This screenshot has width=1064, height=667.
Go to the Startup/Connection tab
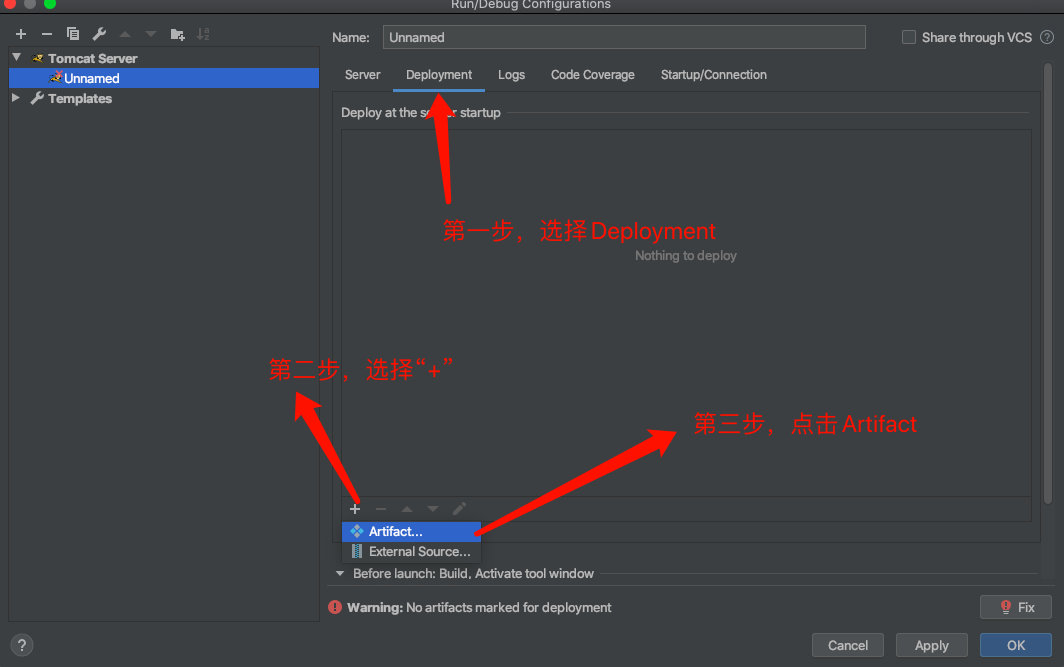click(x=714, y=75)
